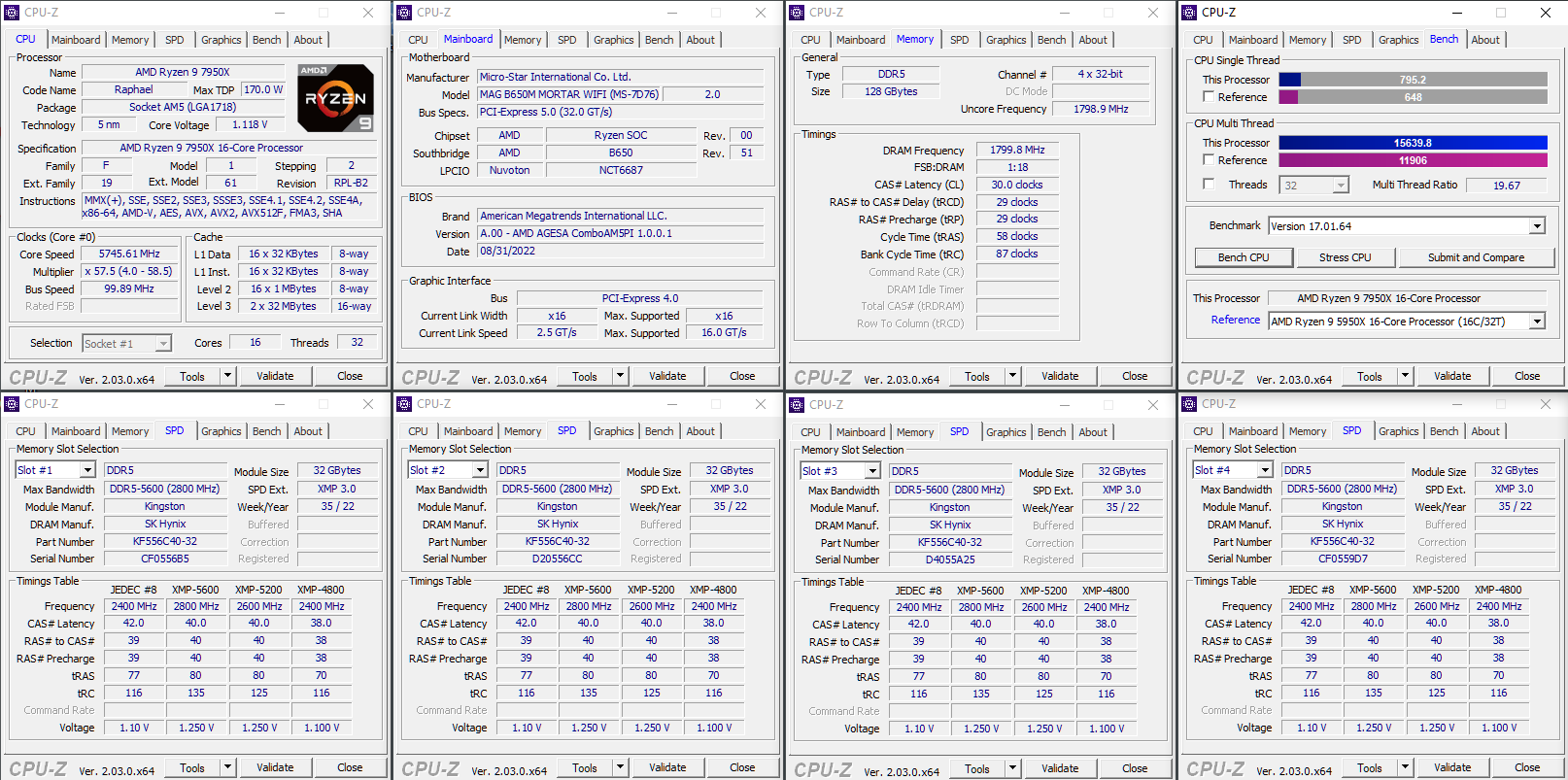Switch to the Mainboard tab in the processor window
This screenshot has width=1568, height=780.
click(76, 40)
